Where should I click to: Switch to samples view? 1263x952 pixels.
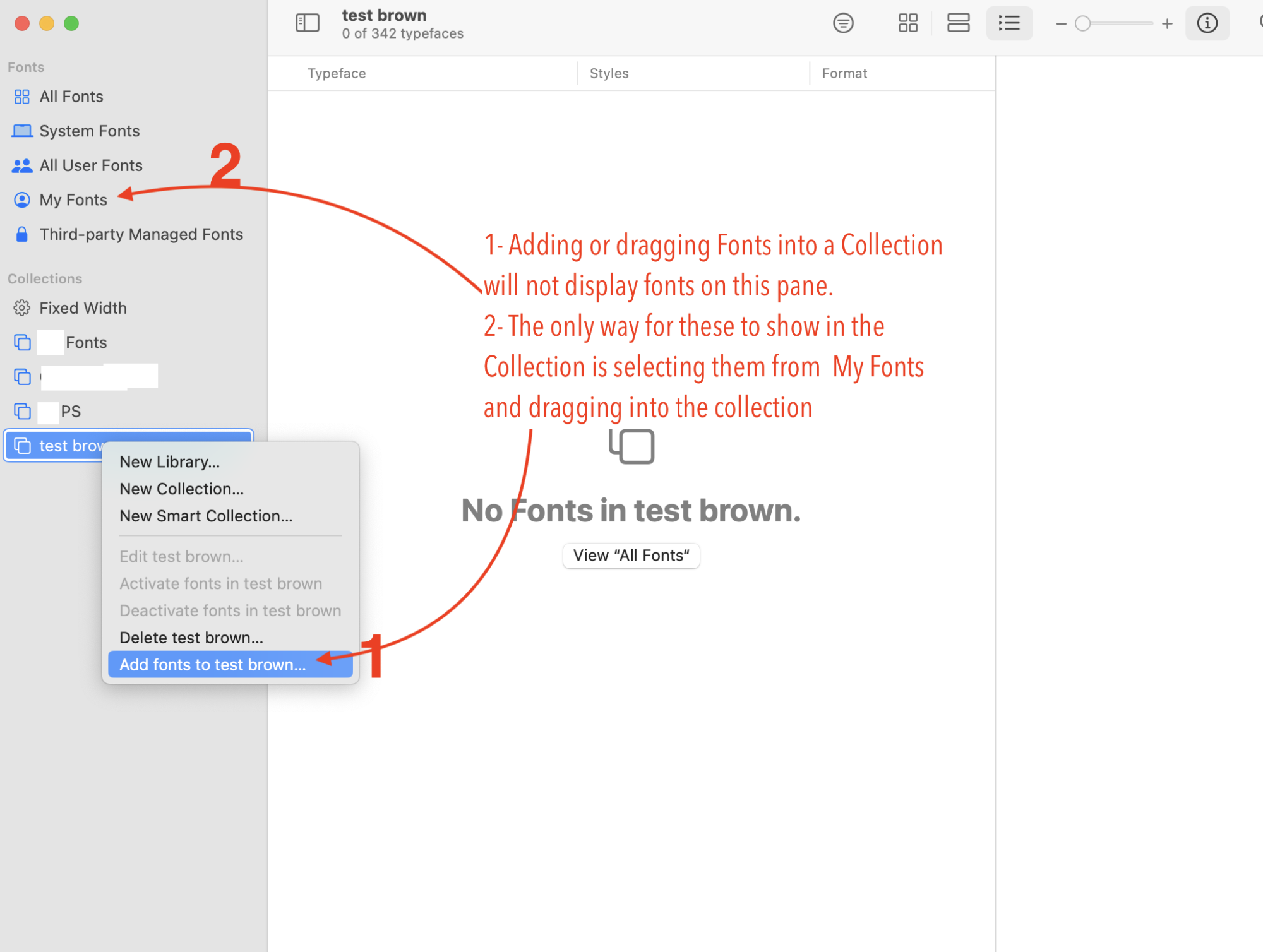[958, 23]
